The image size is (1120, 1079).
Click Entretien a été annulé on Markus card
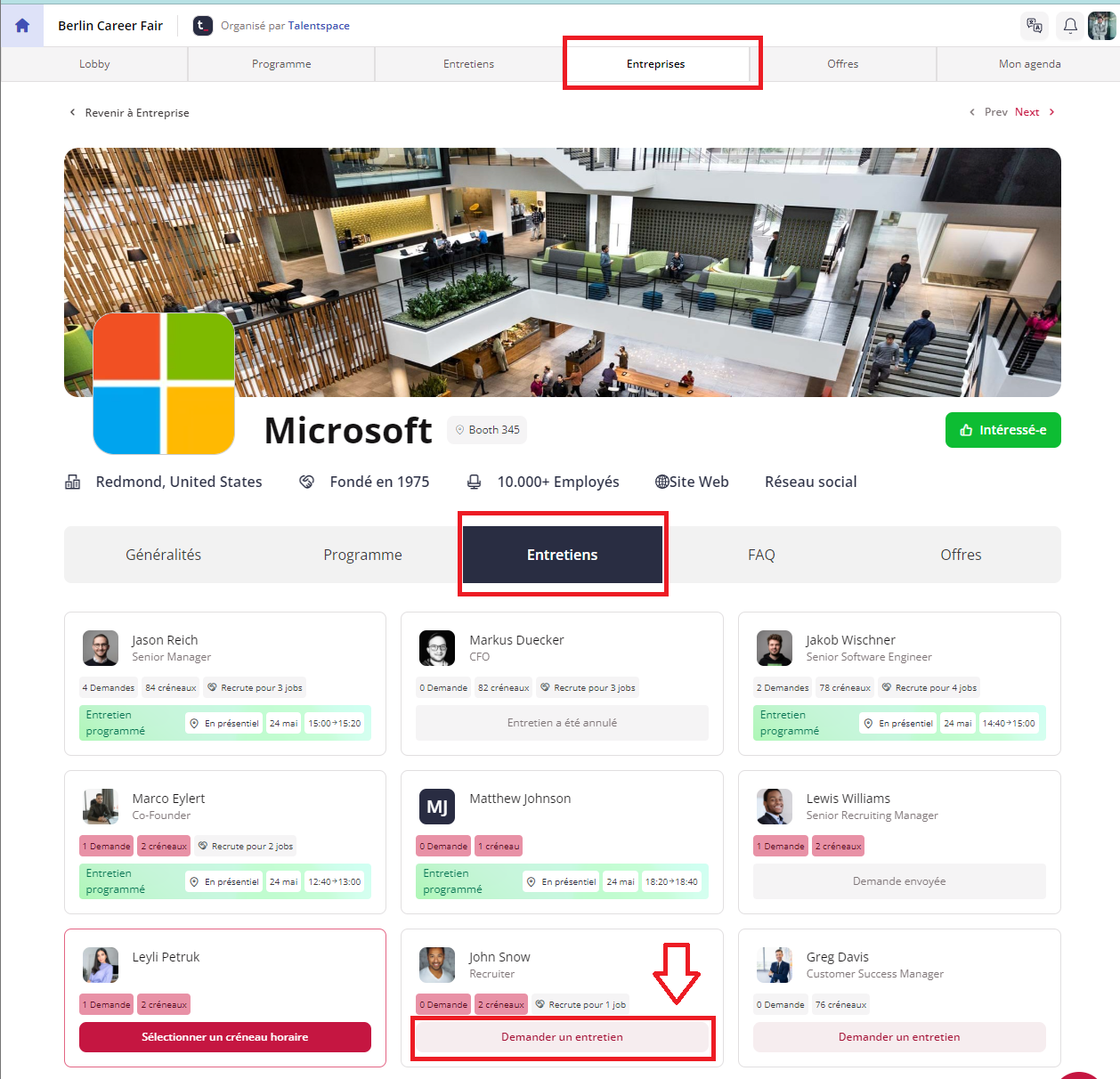[563, 723]
